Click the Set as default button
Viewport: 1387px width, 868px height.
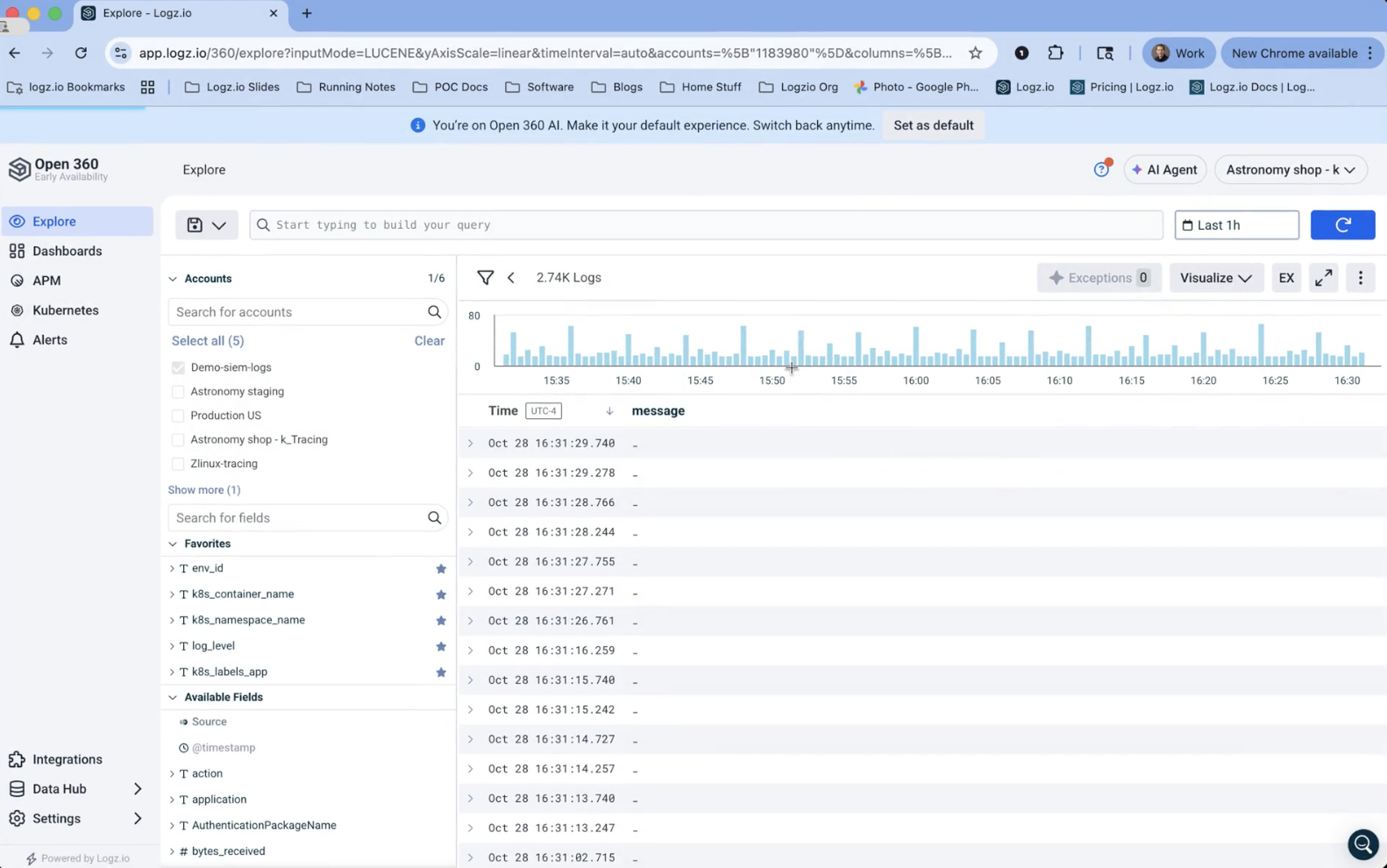[933, 125]
